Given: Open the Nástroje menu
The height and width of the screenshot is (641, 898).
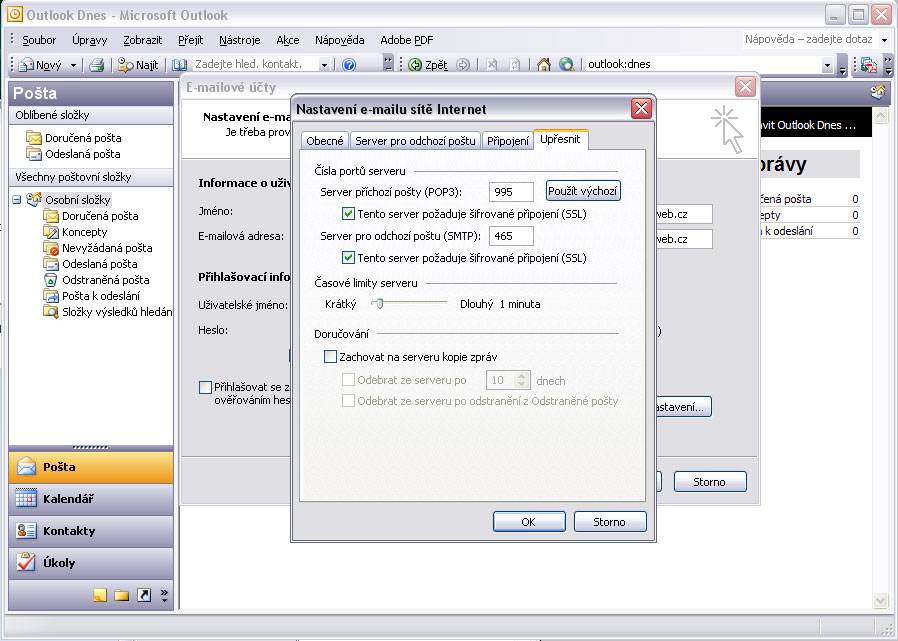Looking at the screenshot, I should (240, 40).
